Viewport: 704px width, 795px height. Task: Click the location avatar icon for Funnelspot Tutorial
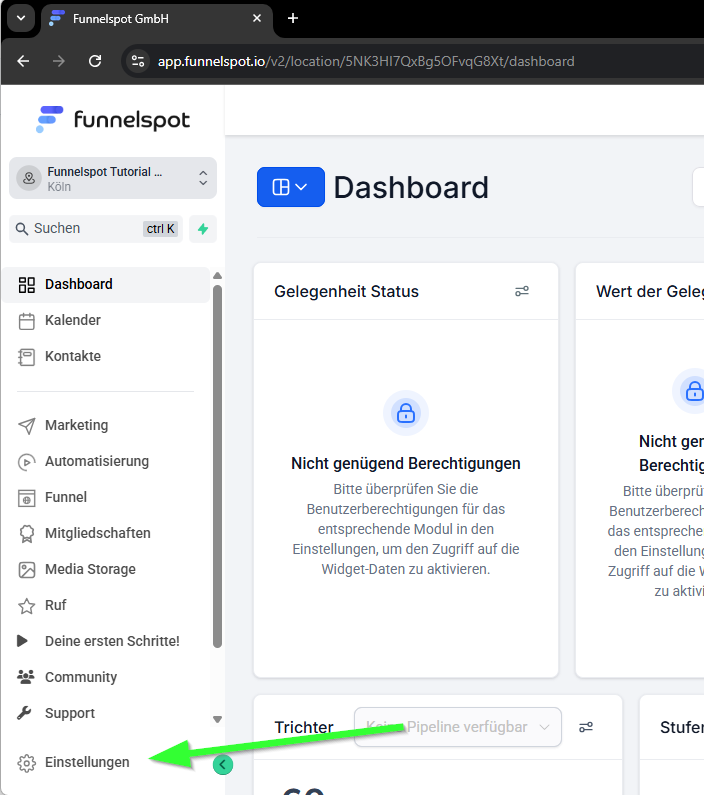(29, 178)
